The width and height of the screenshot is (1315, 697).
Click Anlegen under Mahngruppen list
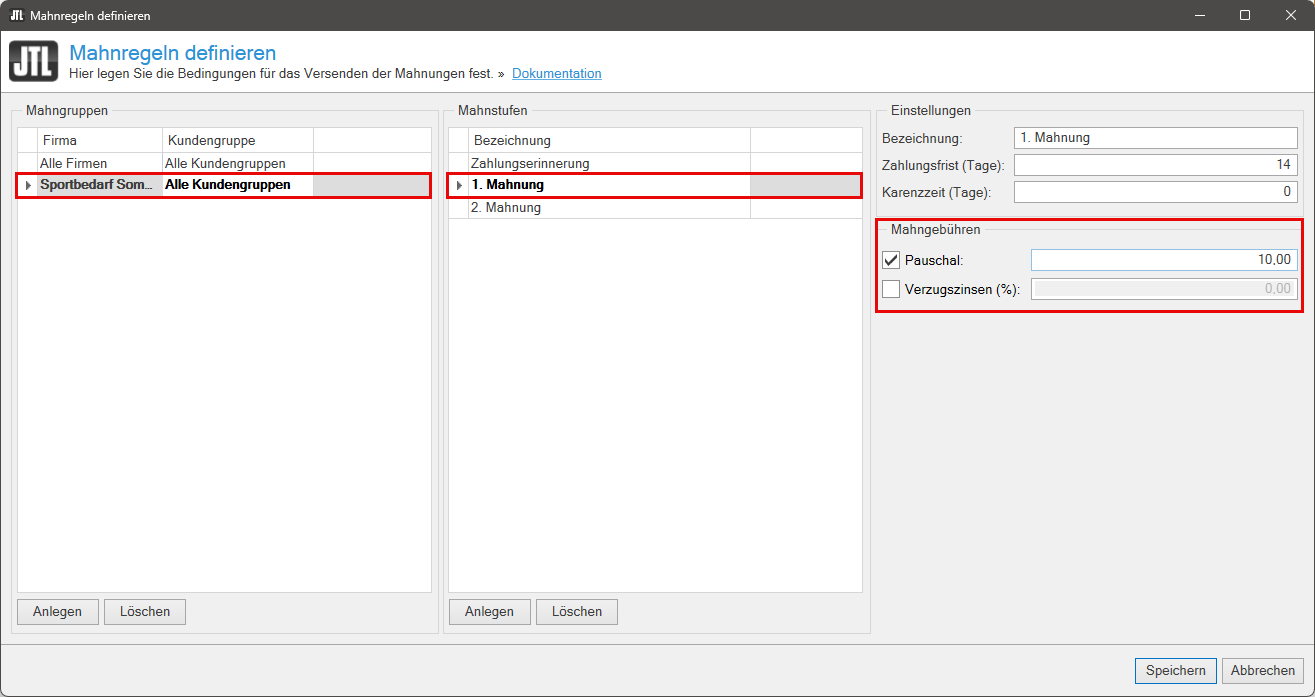pyautogui.click(x=57, y=612)
